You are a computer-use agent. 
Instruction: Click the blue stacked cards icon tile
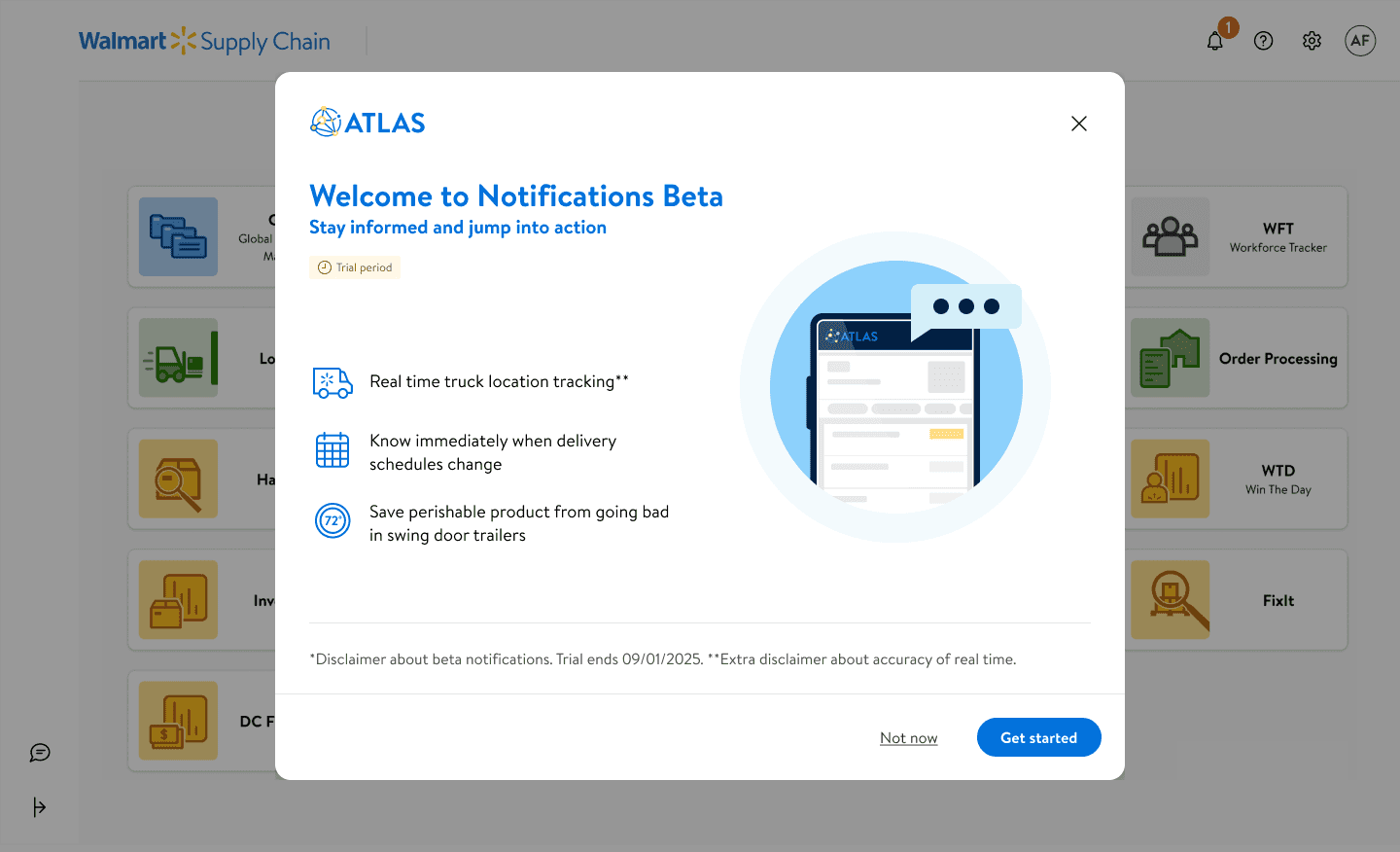pos(178,236)
